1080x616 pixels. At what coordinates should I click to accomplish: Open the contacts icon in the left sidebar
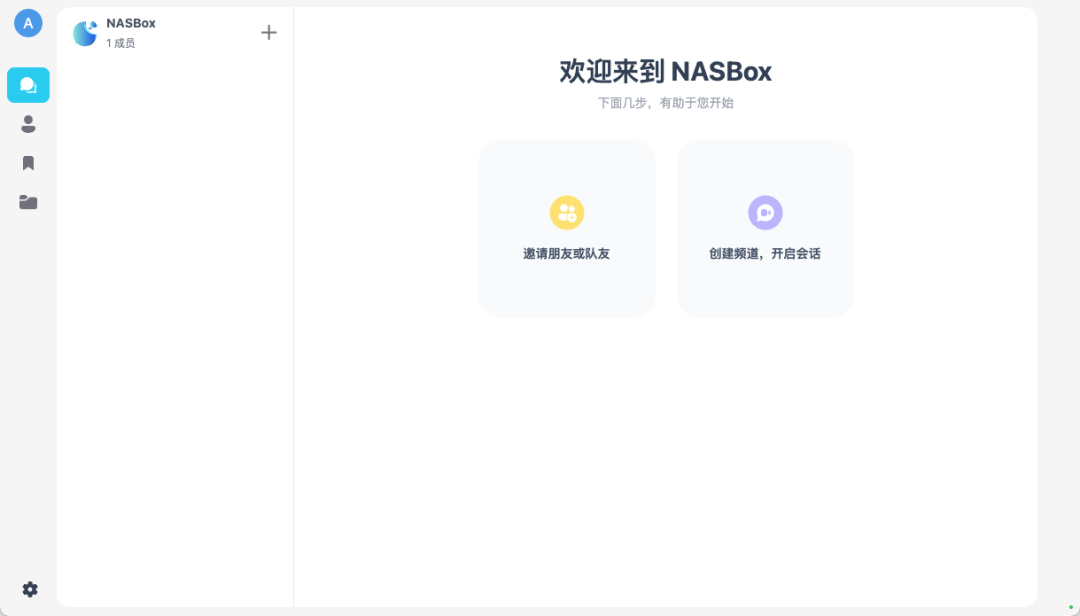27,124
